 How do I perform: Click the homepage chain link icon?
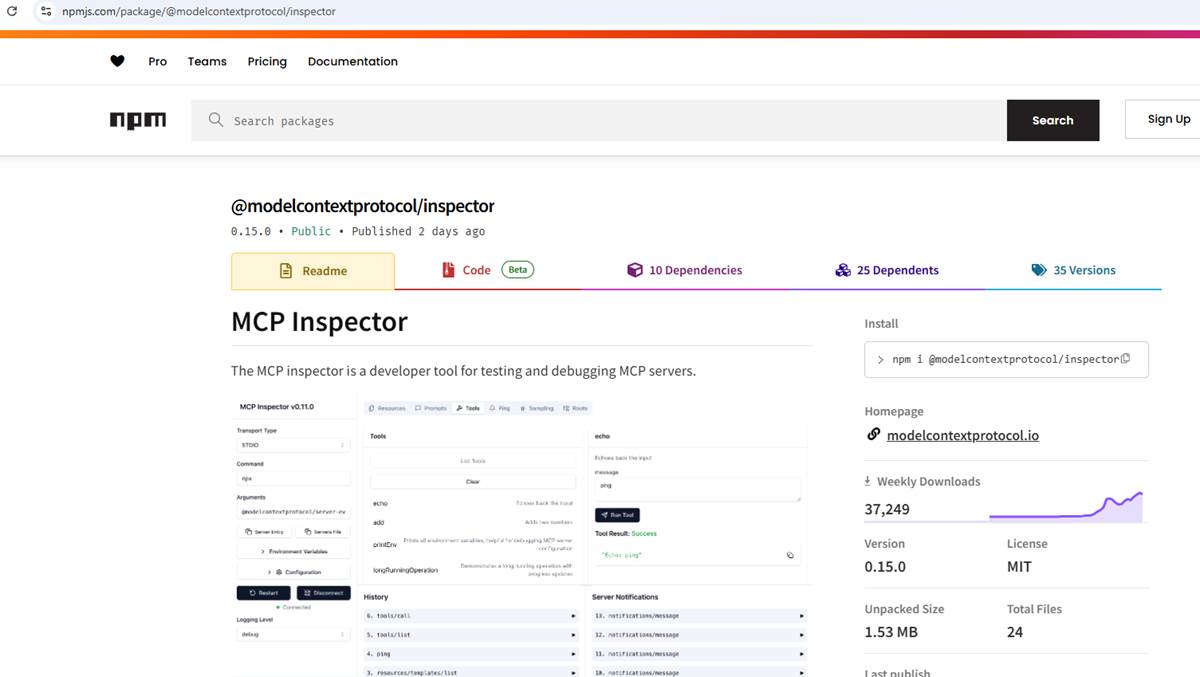pos(873,435)
